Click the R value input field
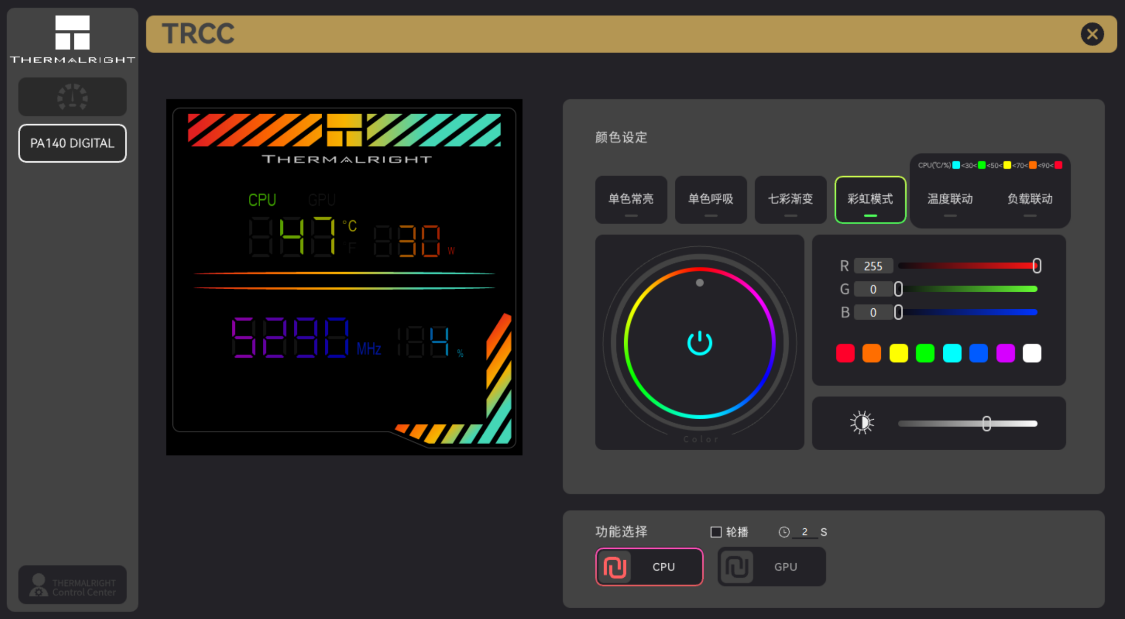This screenshot has height=619, width=1125. [x=873, y=266]
